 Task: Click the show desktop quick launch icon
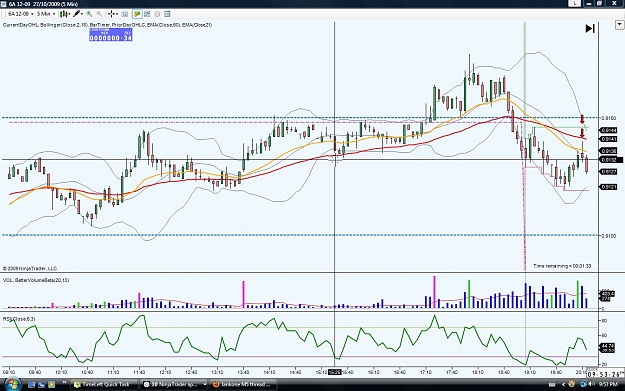[x=32, y=385]
